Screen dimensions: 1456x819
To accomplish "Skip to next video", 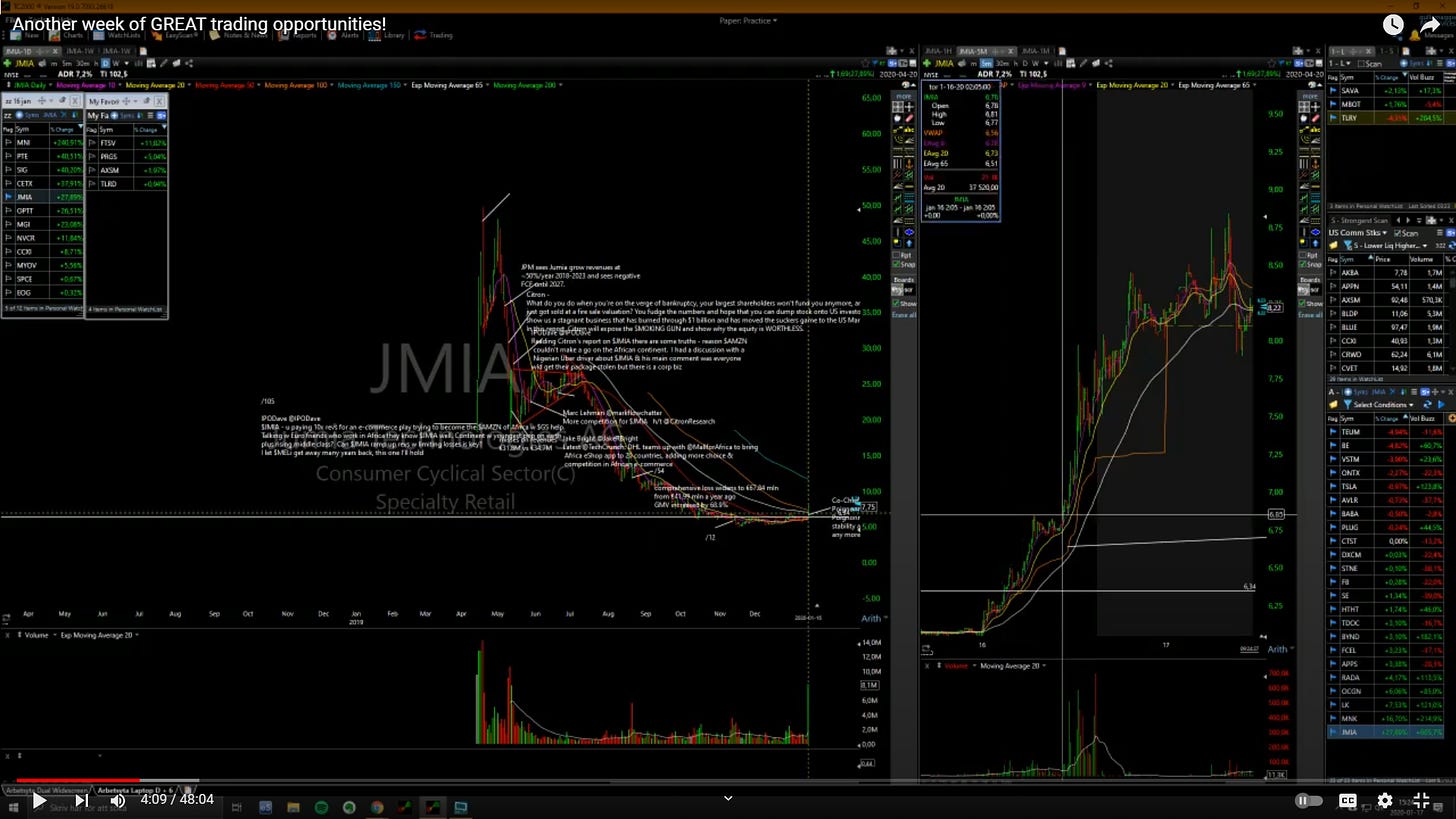I will pos(82,800).
